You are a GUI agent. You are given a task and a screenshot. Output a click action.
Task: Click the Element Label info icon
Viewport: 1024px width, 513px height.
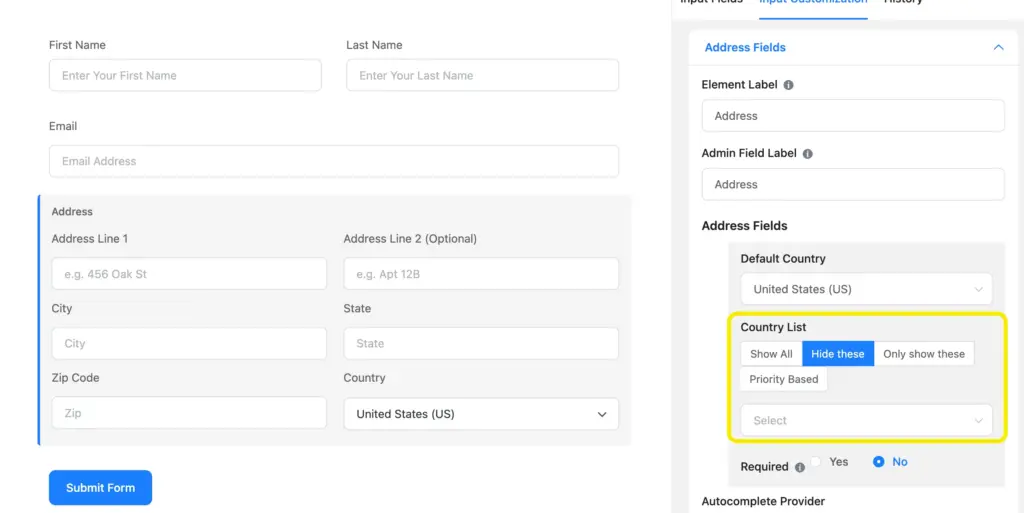point(789,85)
